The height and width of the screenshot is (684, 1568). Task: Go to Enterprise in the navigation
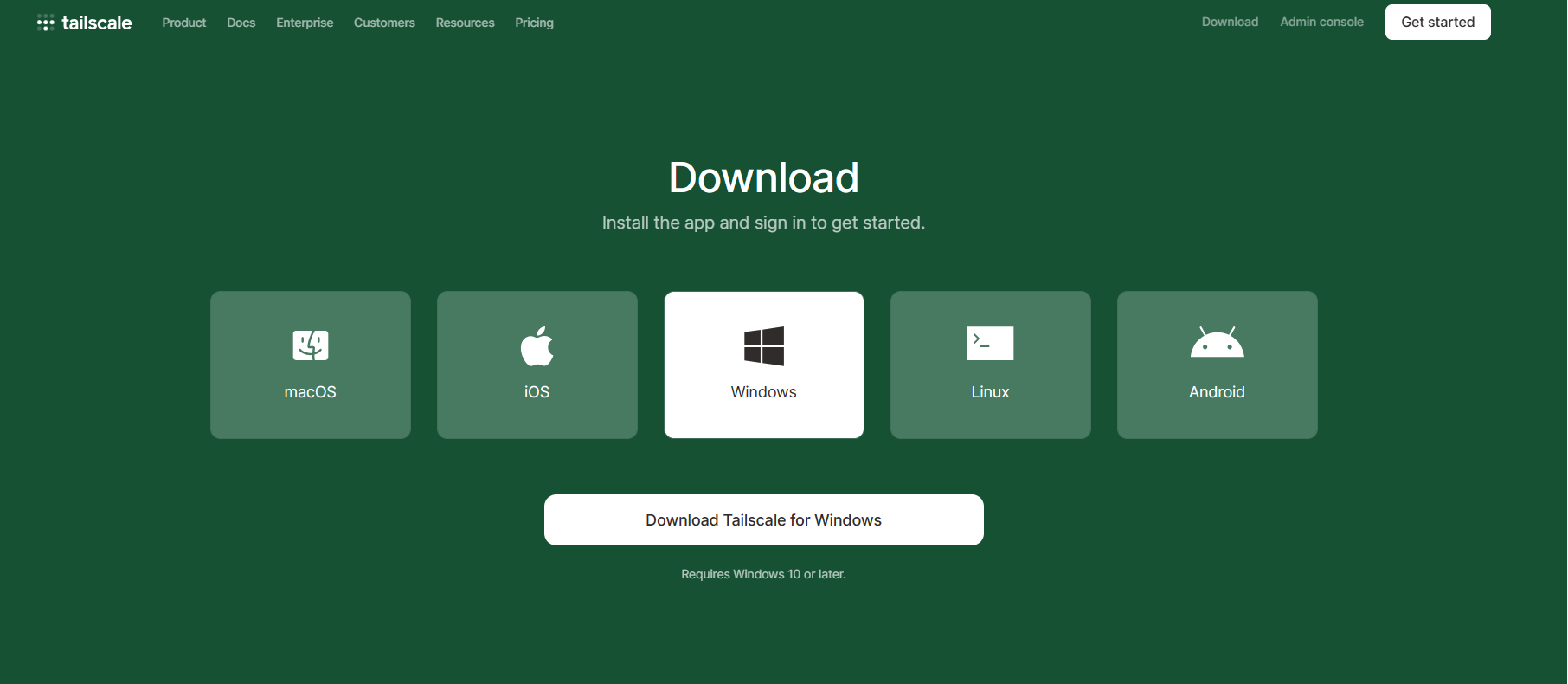click(305, 23)
